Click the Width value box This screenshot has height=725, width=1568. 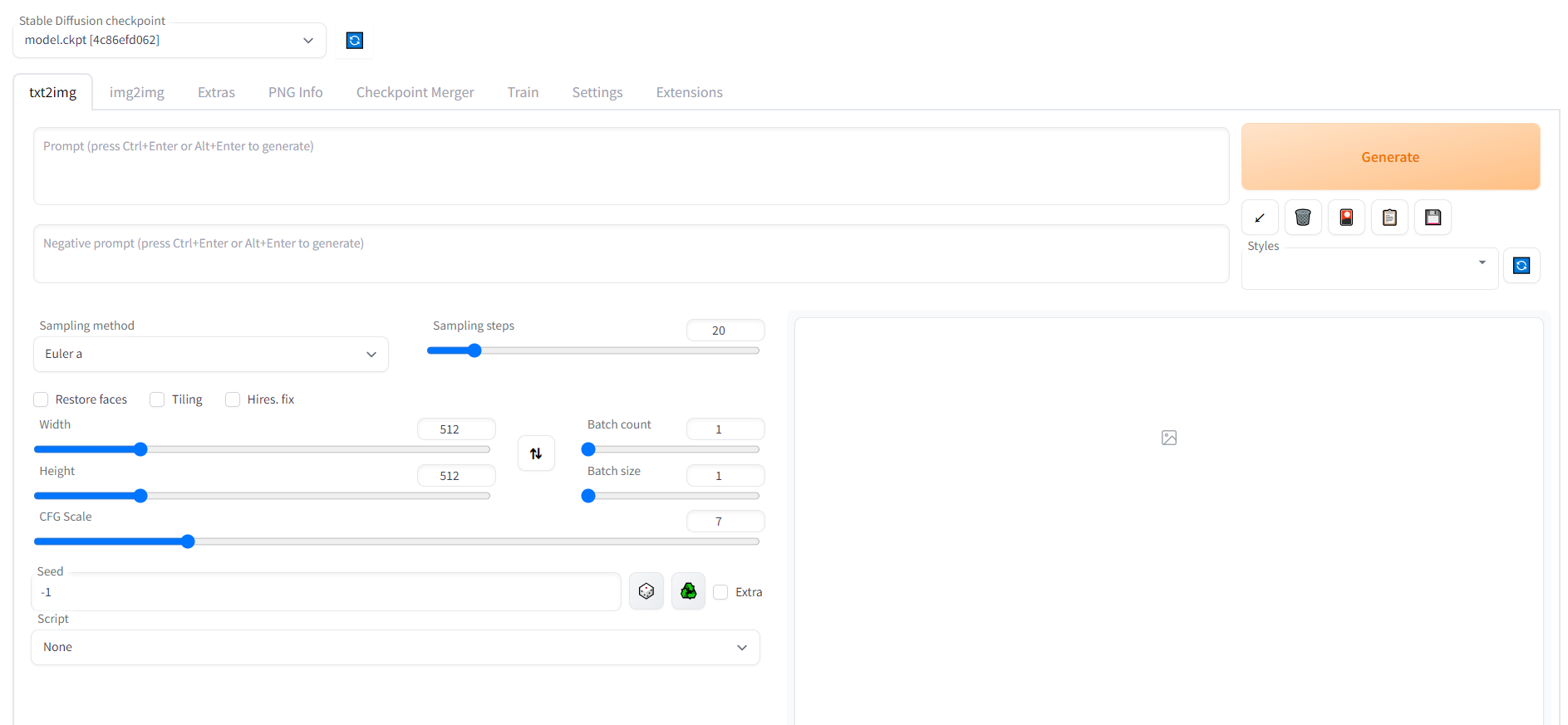456,429
